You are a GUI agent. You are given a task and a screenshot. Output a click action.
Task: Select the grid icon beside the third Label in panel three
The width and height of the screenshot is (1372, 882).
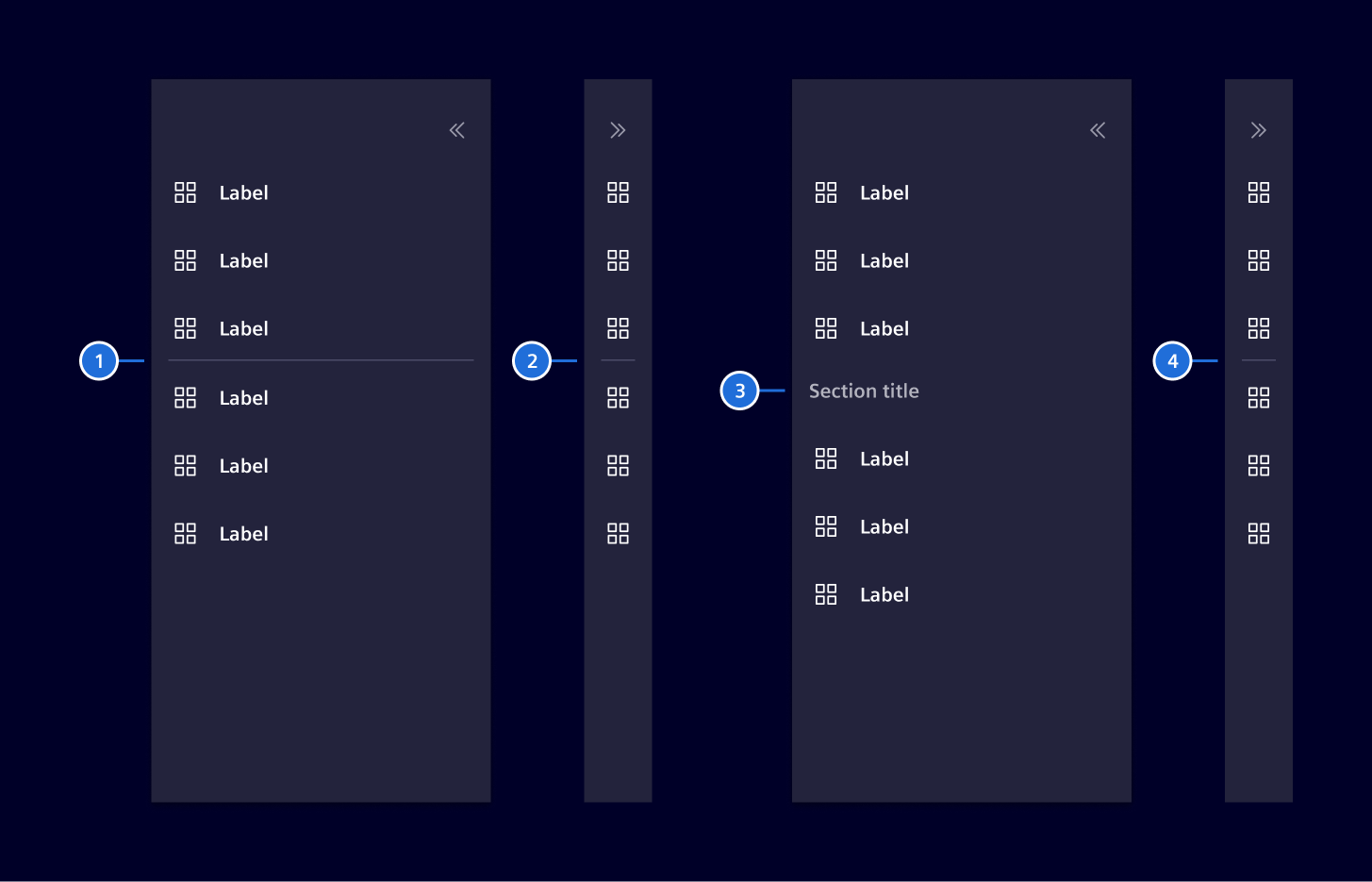coord(826,328)
